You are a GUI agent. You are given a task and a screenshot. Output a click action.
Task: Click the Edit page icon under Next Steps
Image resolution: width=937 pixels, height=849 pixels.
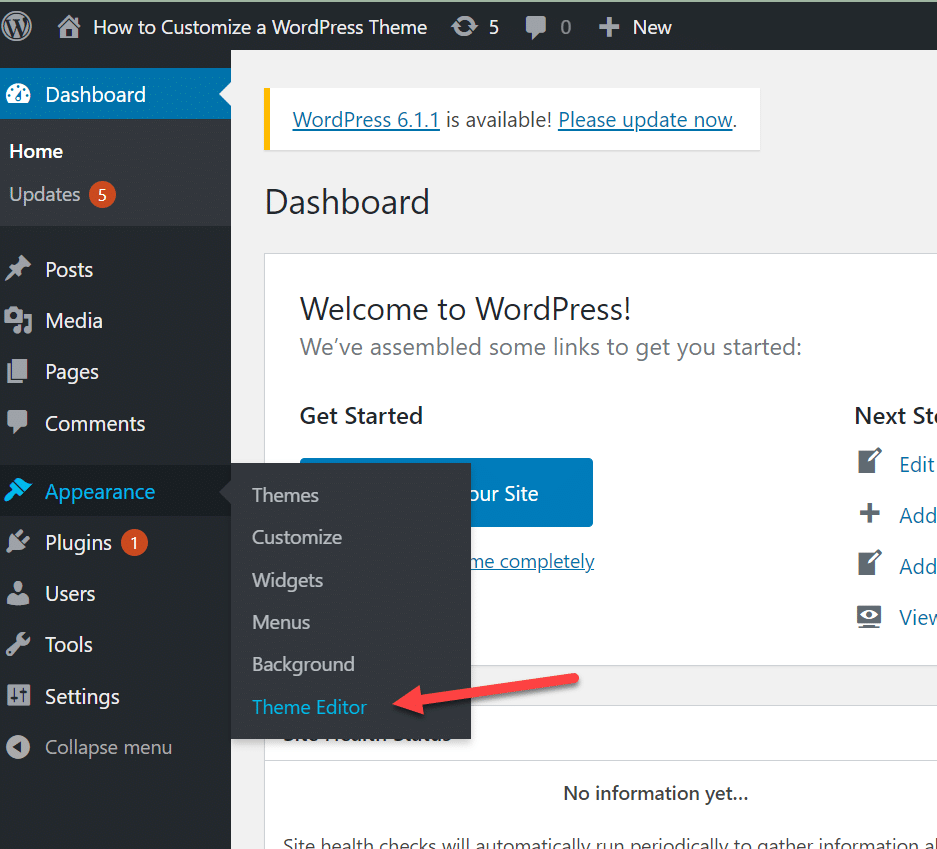point(869,461)
